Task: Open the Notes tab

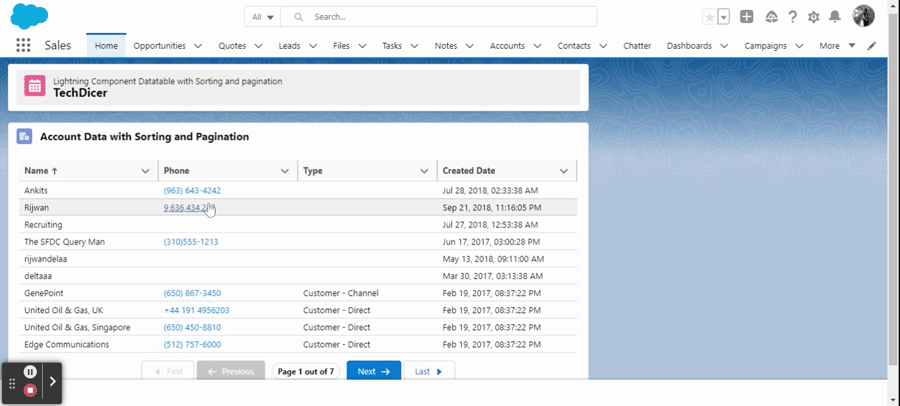Action: (446, 46)
